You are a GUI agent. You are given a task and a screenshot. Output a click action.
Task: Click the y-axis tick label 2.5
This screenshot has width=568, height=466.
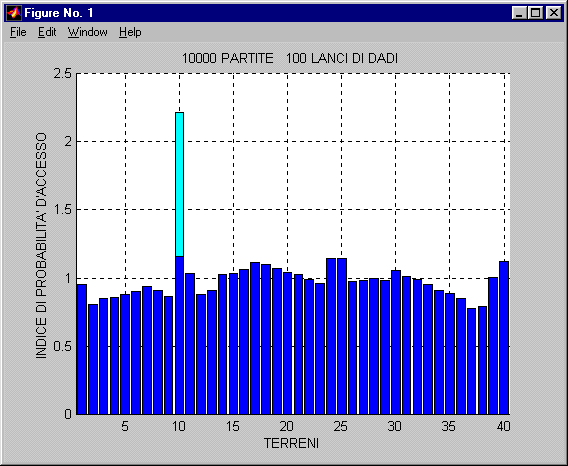(x=63, y=74)
